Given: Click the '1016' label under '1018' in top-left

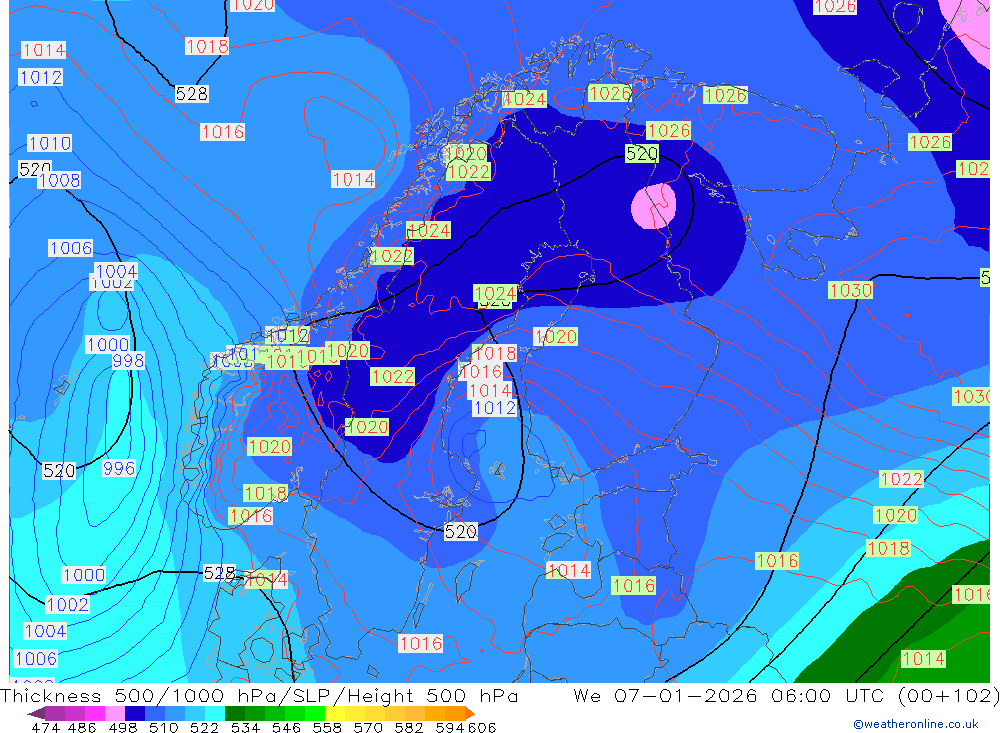Looking at the screenshot, I should click(223, 132).
